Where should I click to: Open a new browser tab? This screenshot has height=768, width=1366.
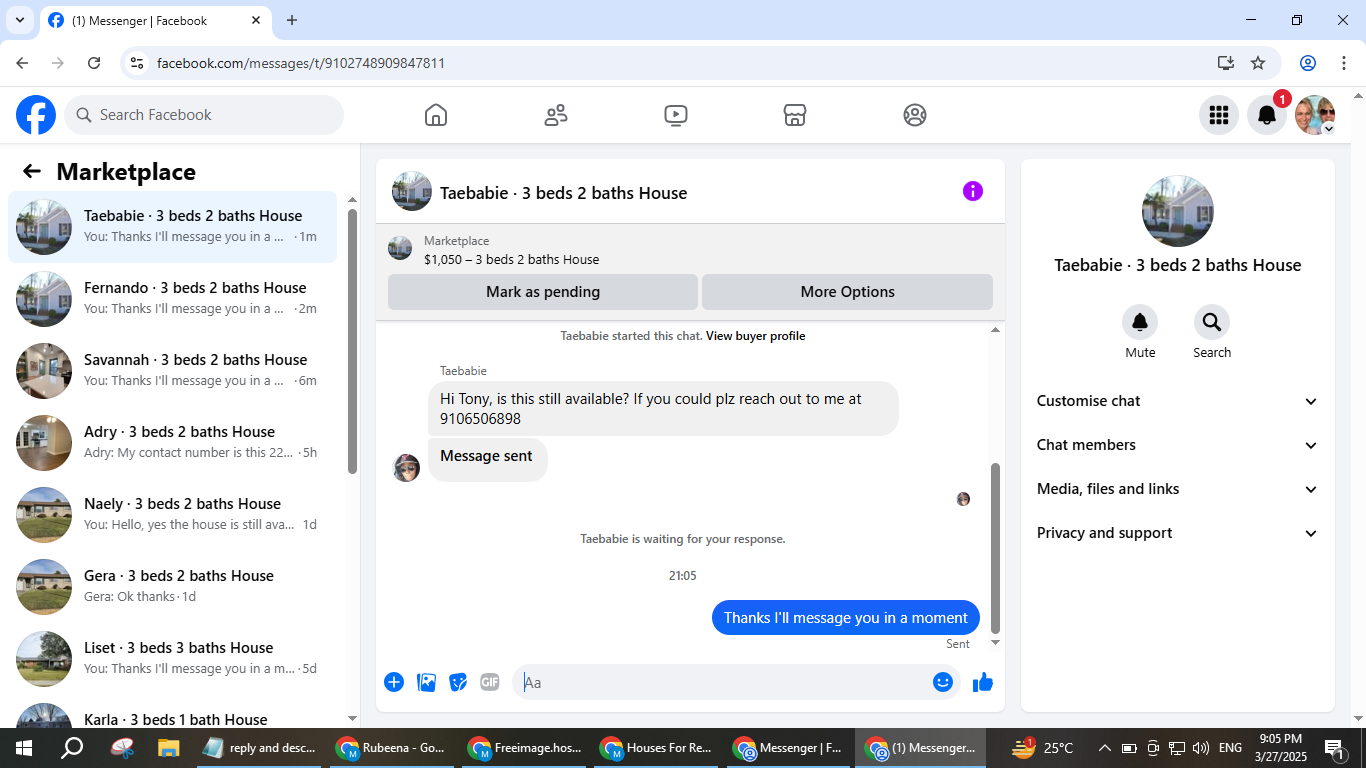tap(292, 20)
